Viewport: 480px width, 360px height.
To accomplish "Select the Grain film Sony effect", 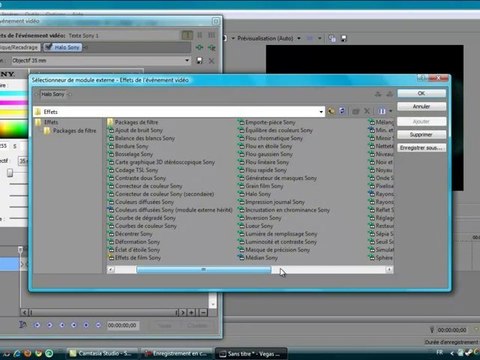I will tap(264, 186).
